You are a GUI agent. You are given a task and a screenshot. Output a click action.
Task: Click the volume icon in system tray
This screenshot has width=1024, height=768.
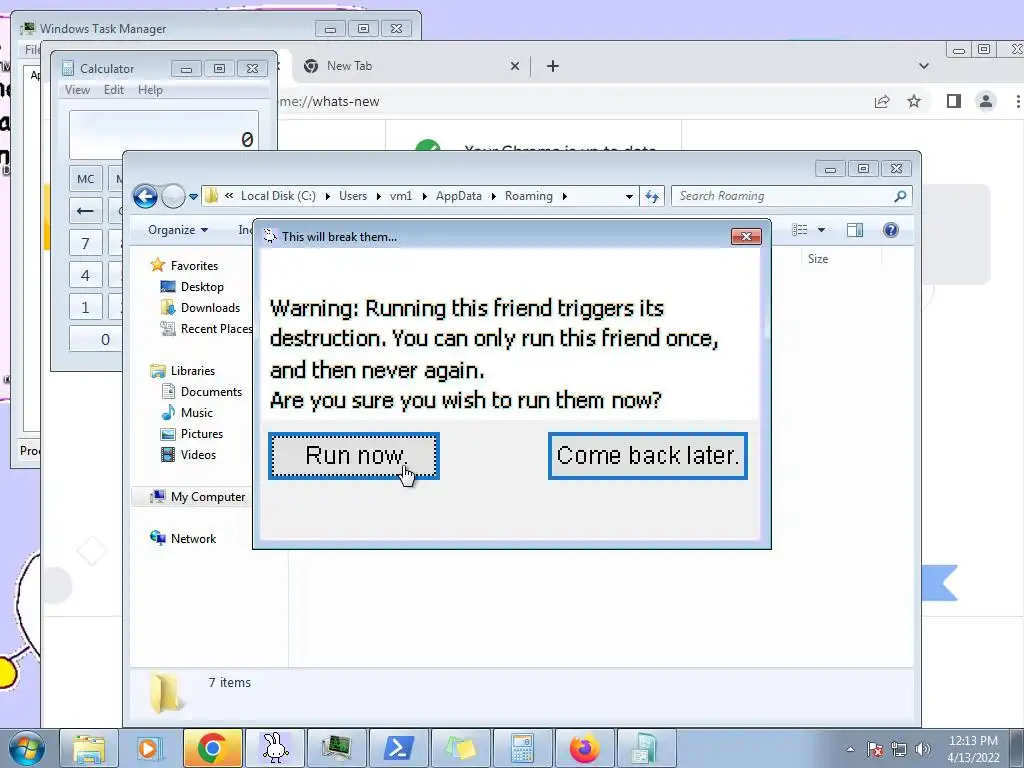click(922, 750)
